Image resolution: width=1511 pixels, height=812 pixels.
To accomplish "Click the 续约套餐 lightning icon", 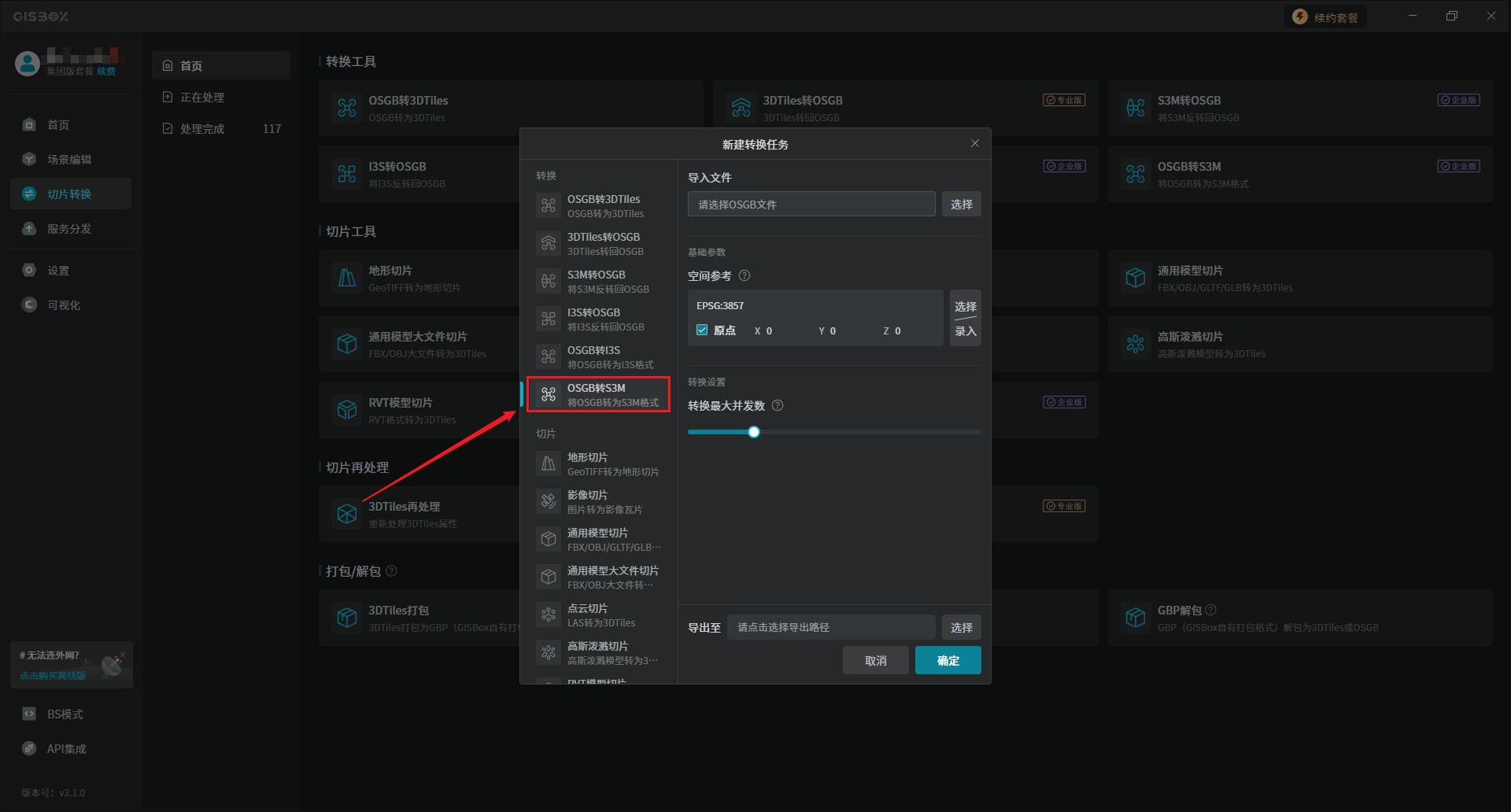I will 1300,17.
